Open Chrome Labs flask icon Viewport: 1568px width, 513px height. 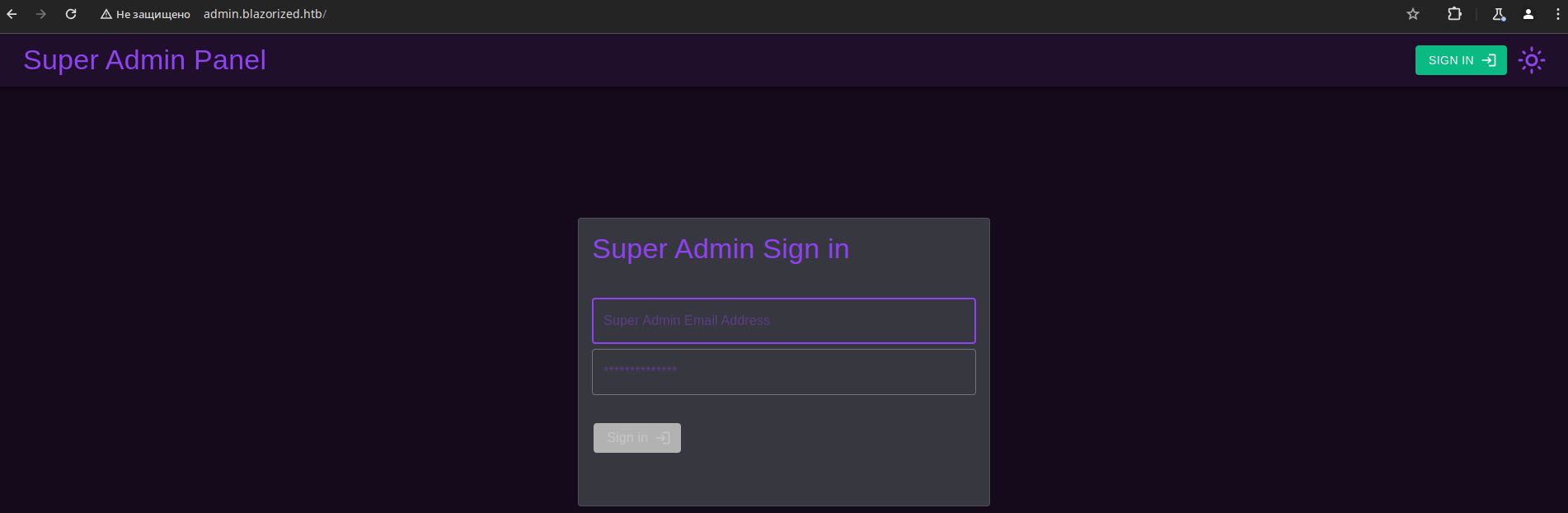(1499, 14)
